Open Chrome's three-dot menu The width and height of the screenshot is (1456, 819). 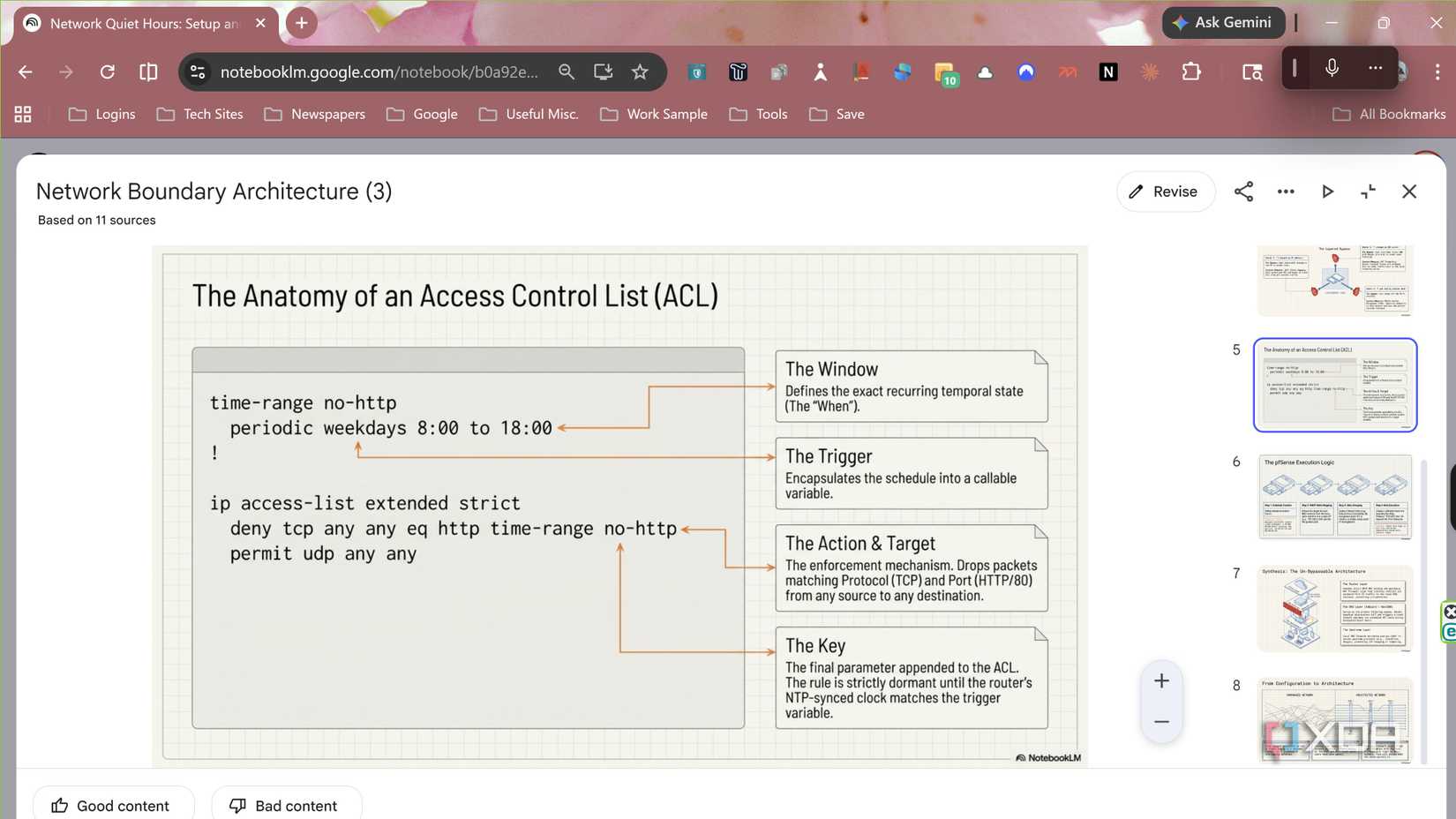tap(1437, 71)
